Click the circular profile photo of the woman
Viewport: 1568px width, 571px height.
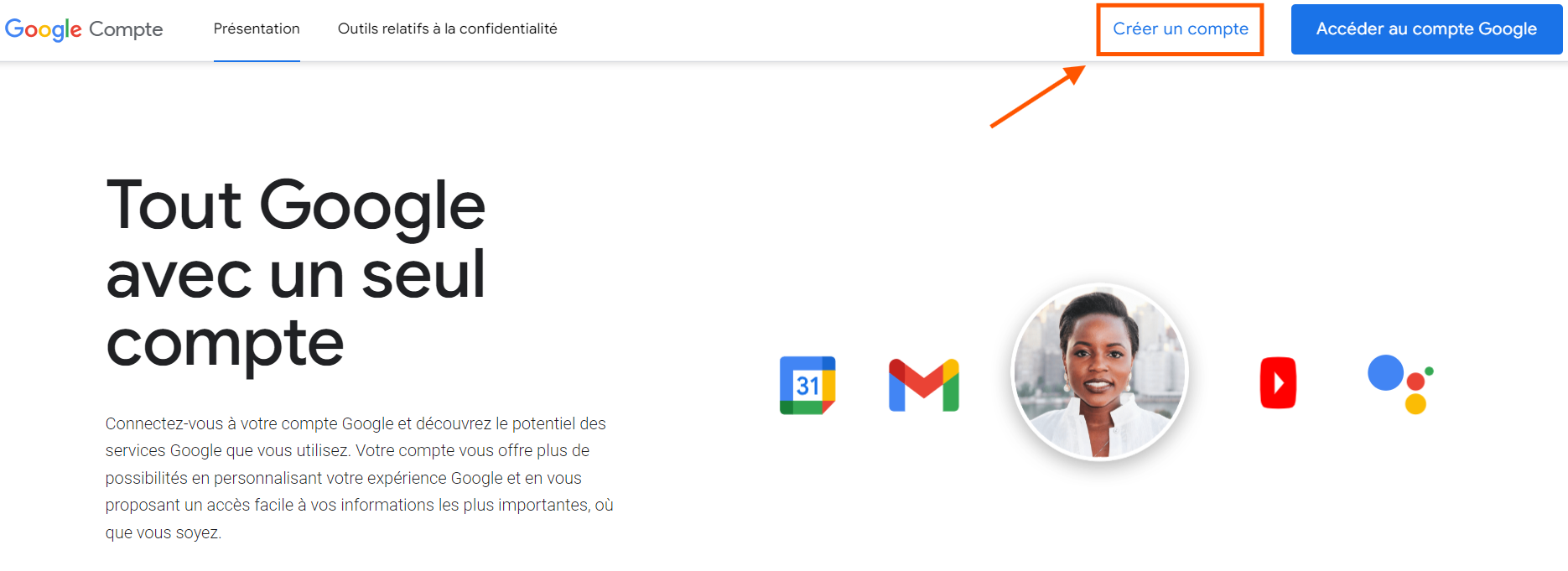point(1100,371)
